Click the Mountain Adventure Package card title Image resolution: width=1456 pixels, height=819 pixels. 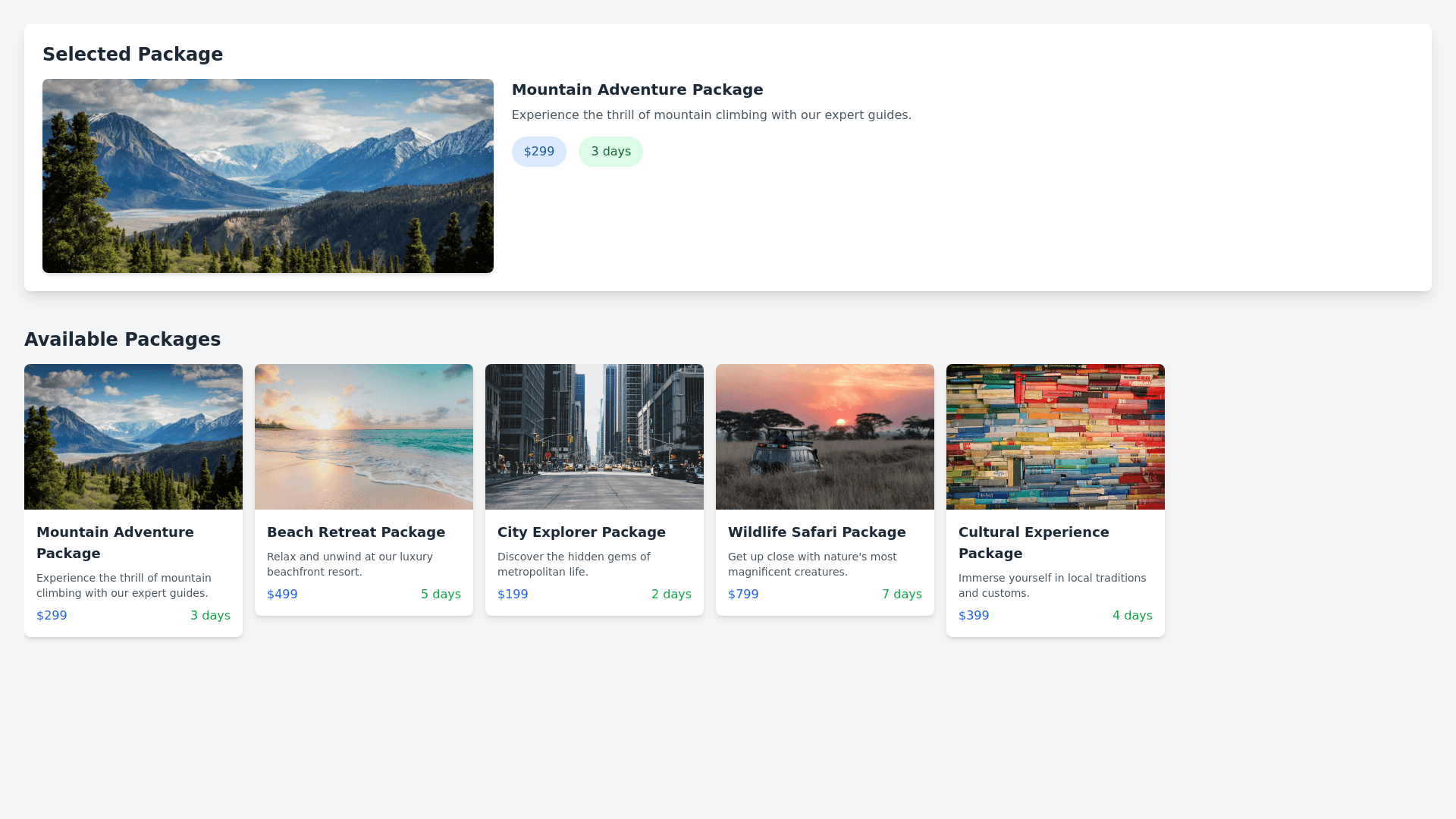[x=115, y=542]
